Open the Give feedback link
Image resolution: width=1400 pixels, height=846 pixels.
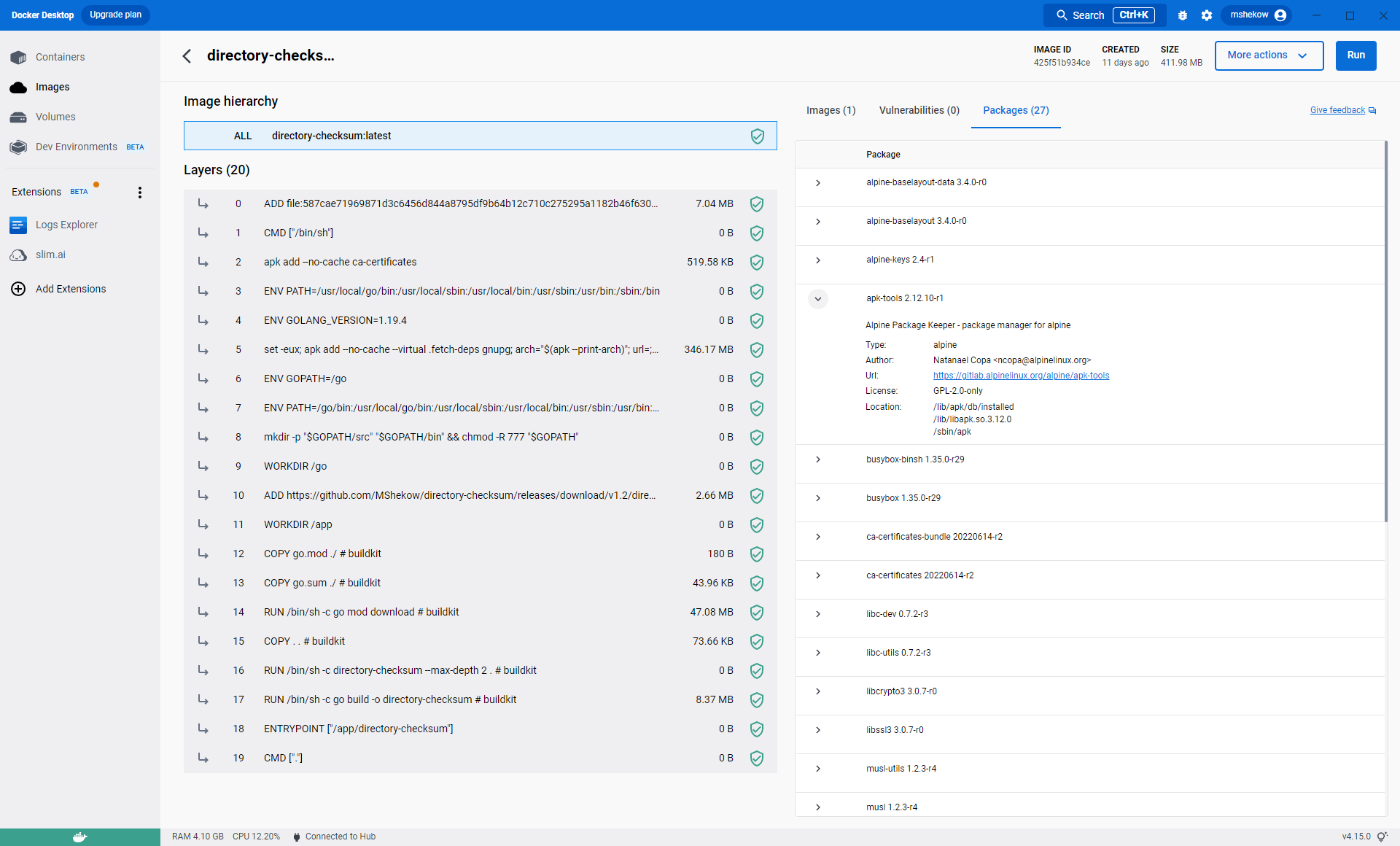pos(1337,111)
